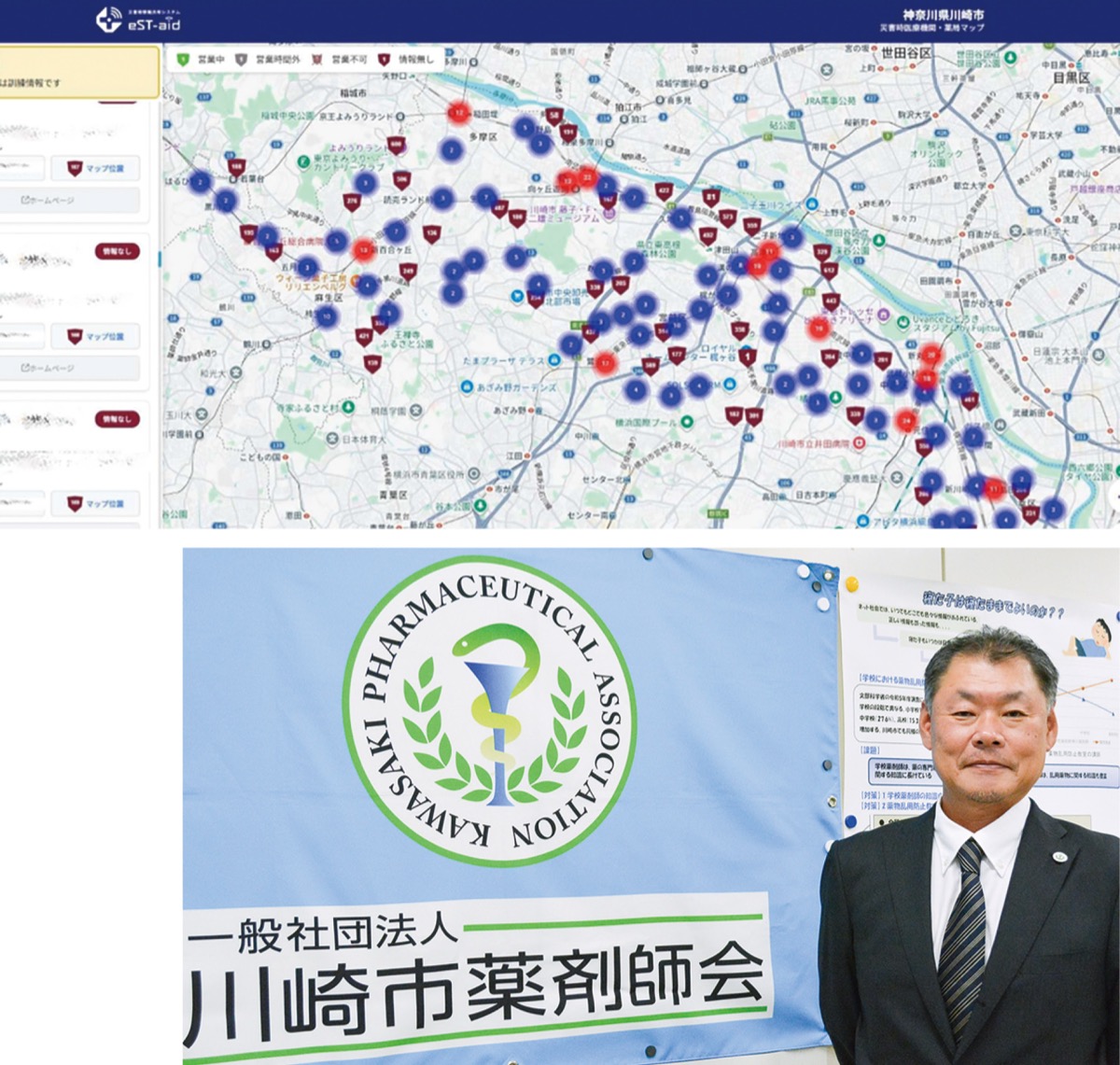This screenshot has height=1065, width=1120.
Task: Open red cluster 24 on the map
Action: pyautogui.click(x=905, y=421)
